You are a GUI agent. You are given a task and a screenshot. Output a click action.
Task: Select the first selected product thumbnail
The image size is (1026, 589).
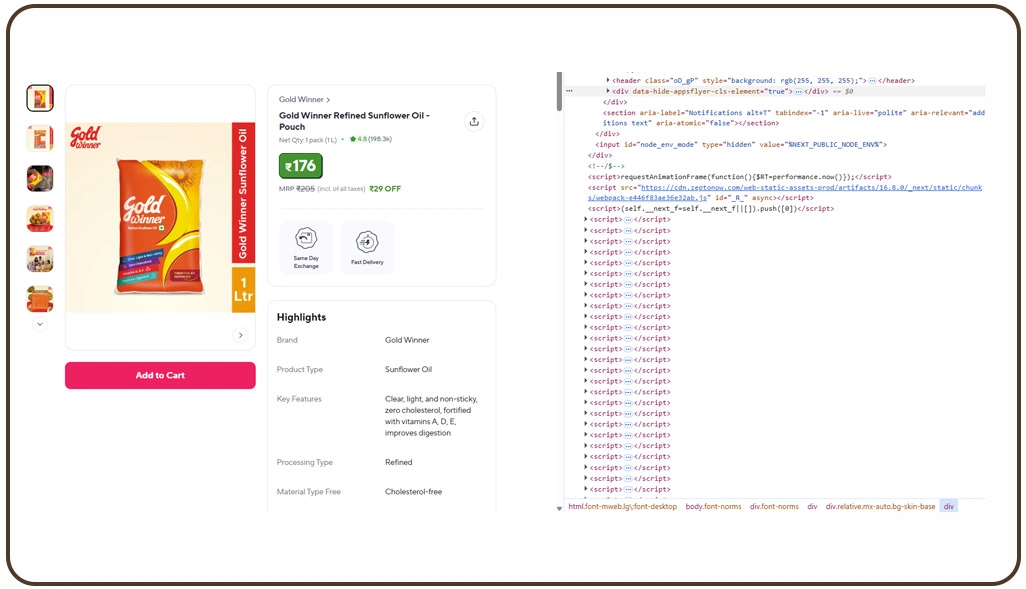40,98
